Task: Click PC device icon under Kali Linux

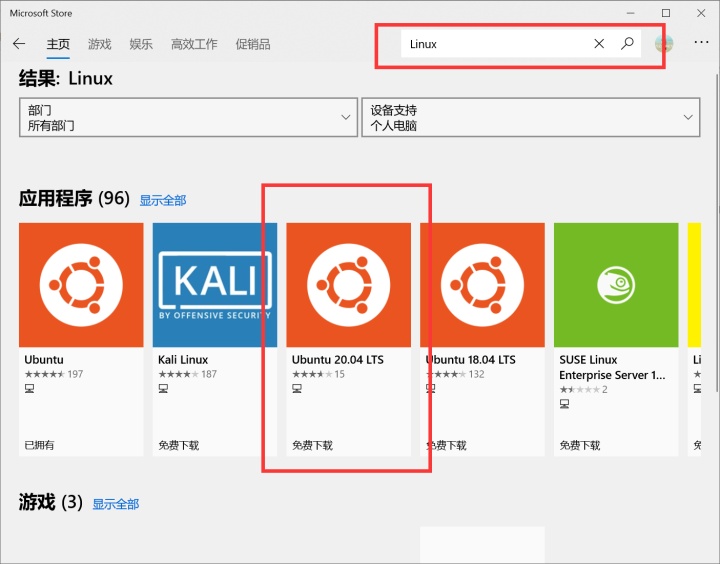Action: click(163, 389)
